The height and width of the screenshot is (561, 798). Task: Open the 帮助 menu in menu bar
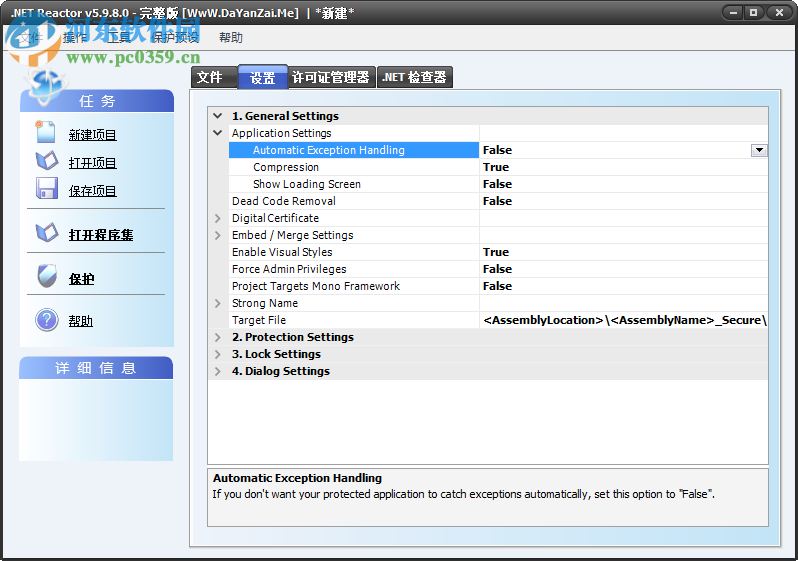(231, 38)
